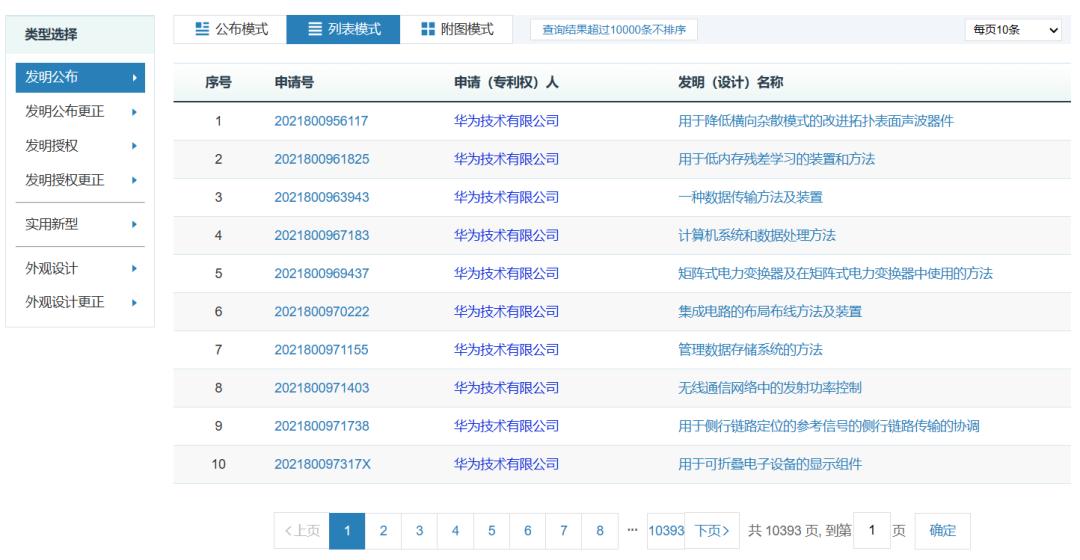Open patent 矩阵式电力变换器及在矩阵式电力变换器中使用的方法
The image size is (1080, 560).
[835, 273]
